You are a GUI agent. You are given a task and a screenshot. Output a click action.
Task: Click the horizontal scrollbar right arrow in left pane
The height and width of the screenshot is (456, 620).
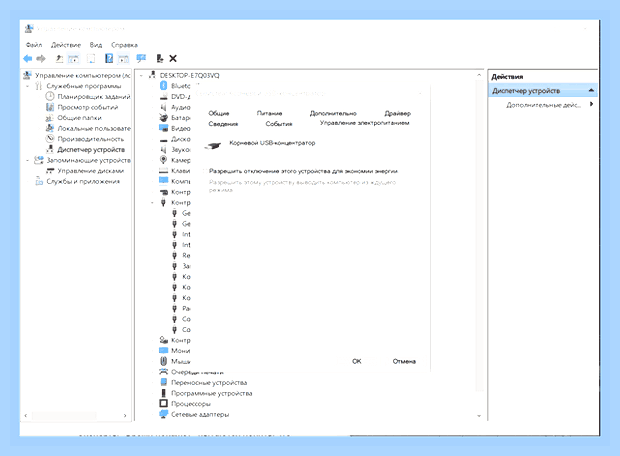[x=125, y=415]
